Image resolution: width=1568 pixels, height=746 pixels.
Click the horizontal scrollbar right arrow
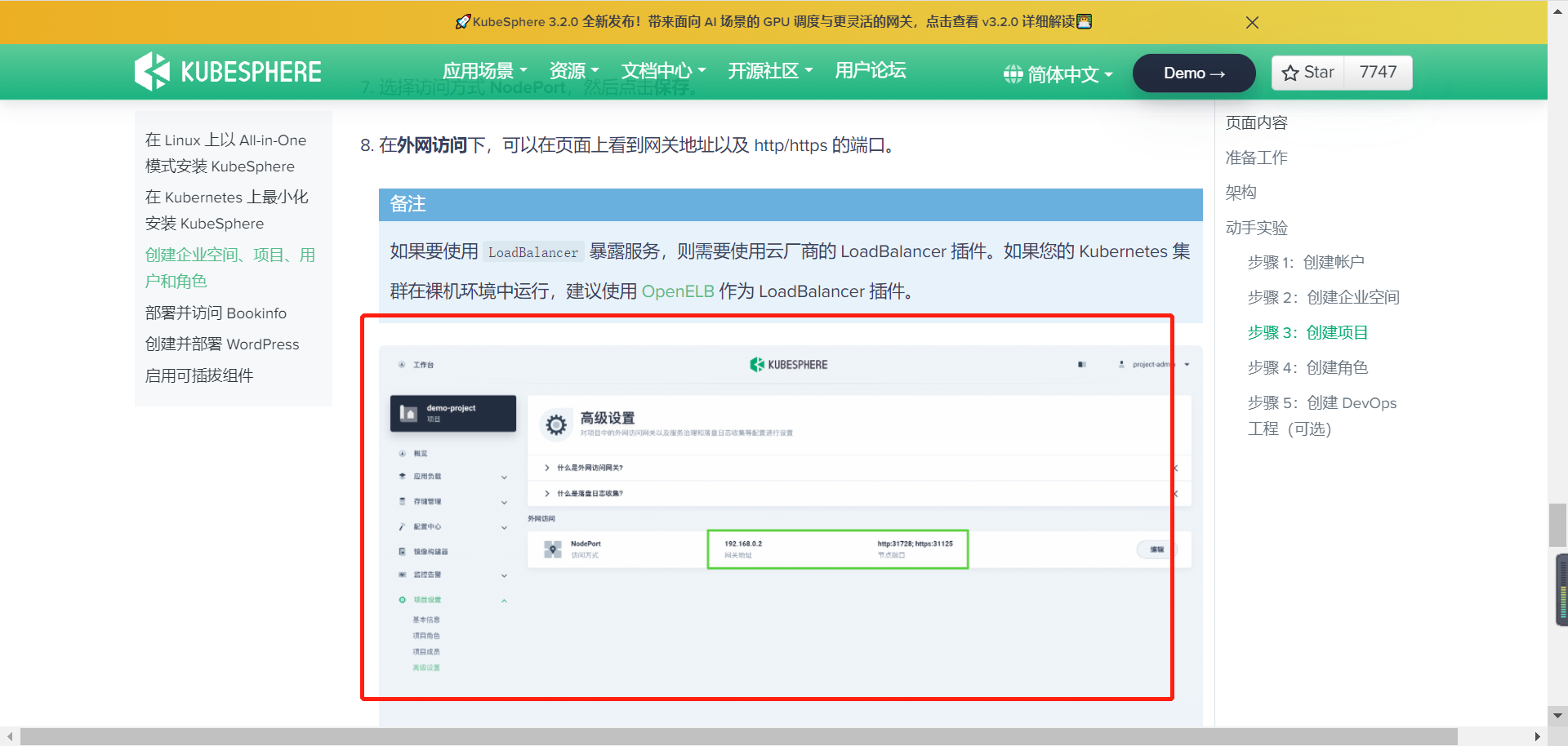(x=1538, y=736)
